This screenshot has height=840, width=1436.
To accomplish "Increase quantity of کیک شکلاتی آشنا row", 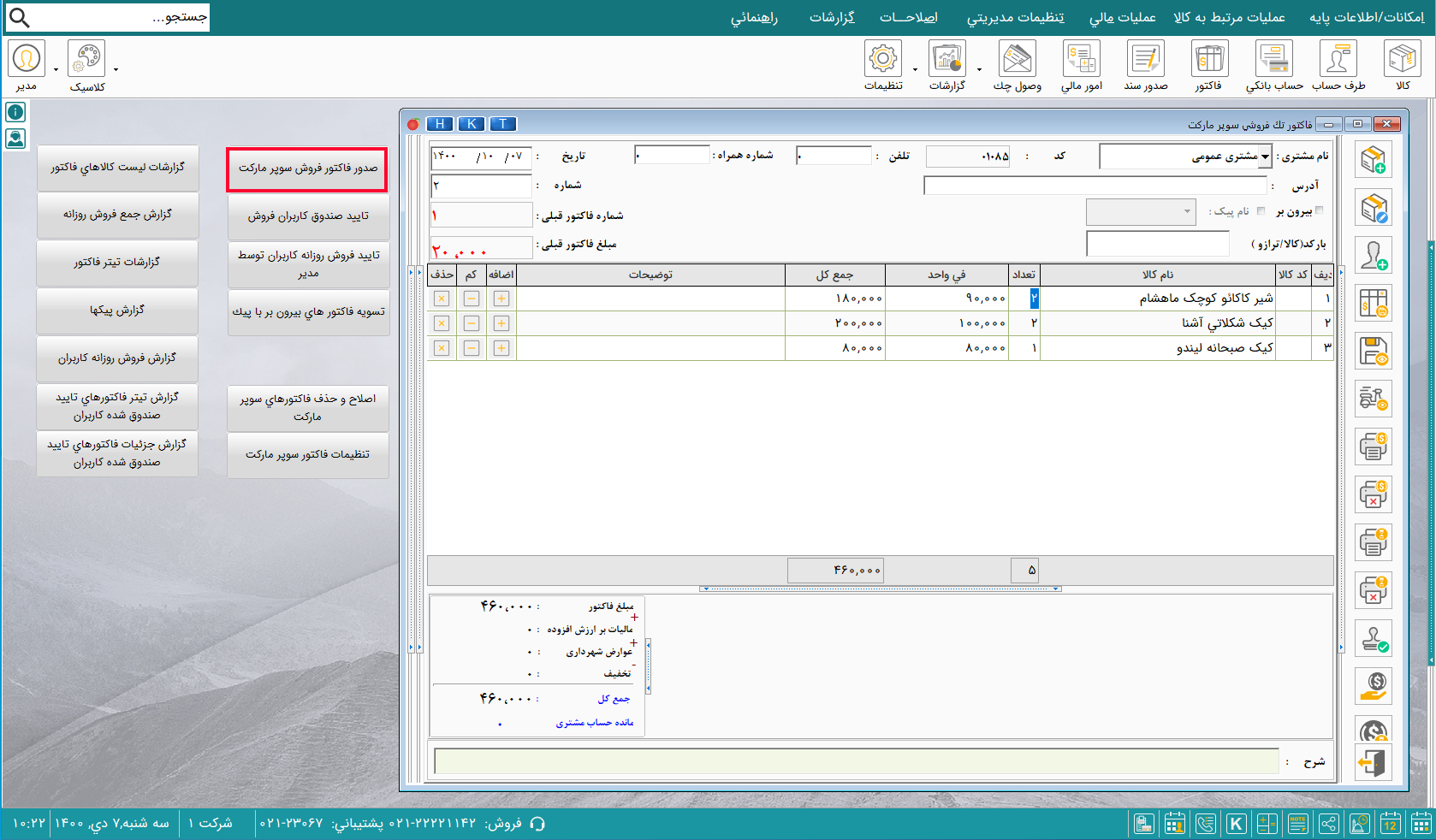I will [501, 323].
